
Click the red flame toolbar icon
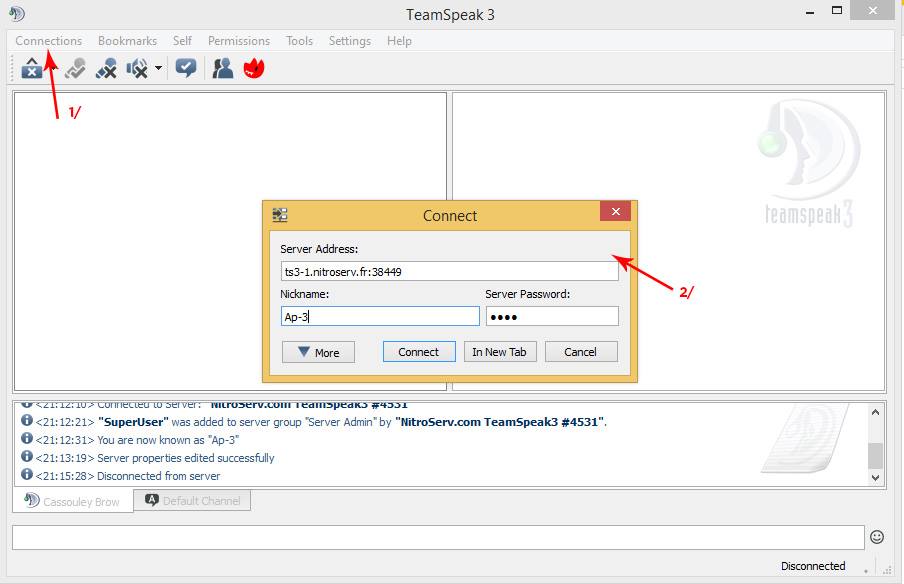tap(253, 68)
